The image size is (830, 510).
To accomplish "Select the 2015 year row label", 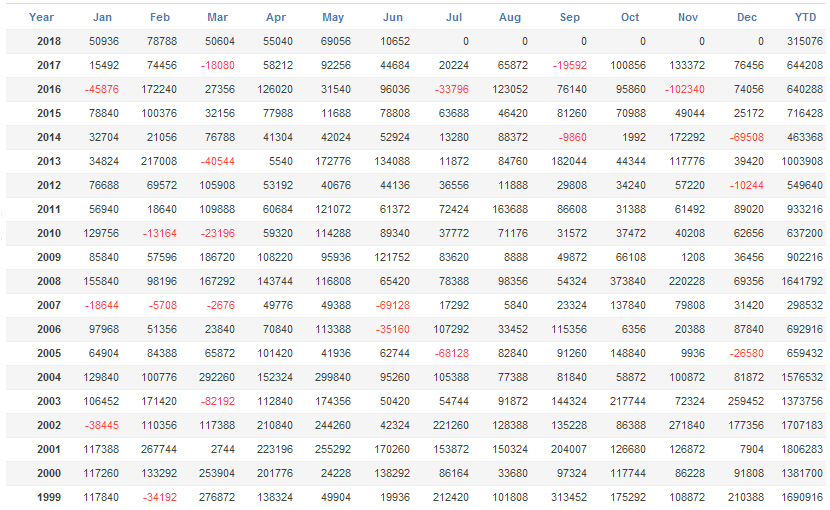I will pos(49,113).
